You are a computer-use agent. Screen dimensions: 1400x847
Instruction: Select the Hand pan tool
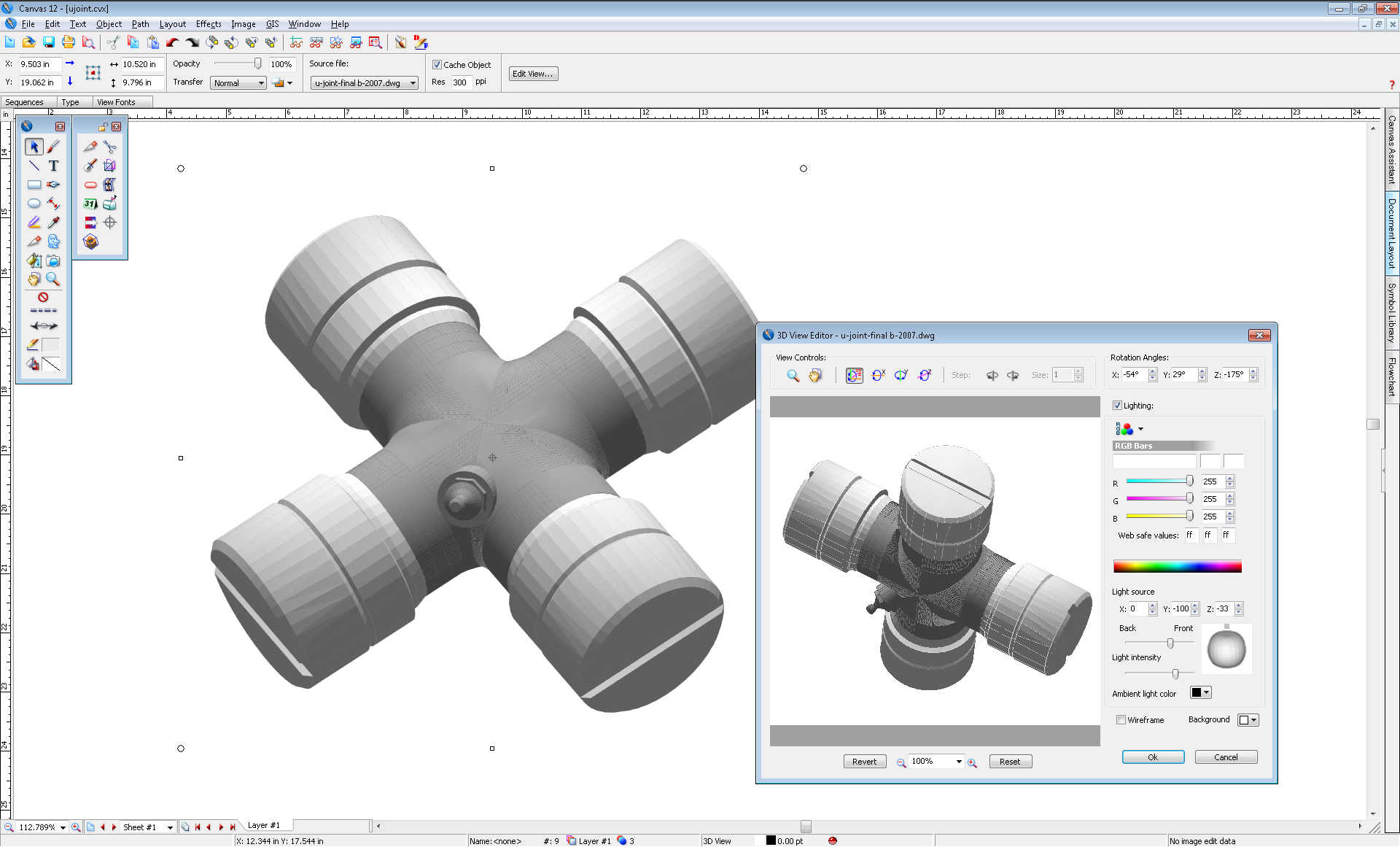tap(34, 279)
